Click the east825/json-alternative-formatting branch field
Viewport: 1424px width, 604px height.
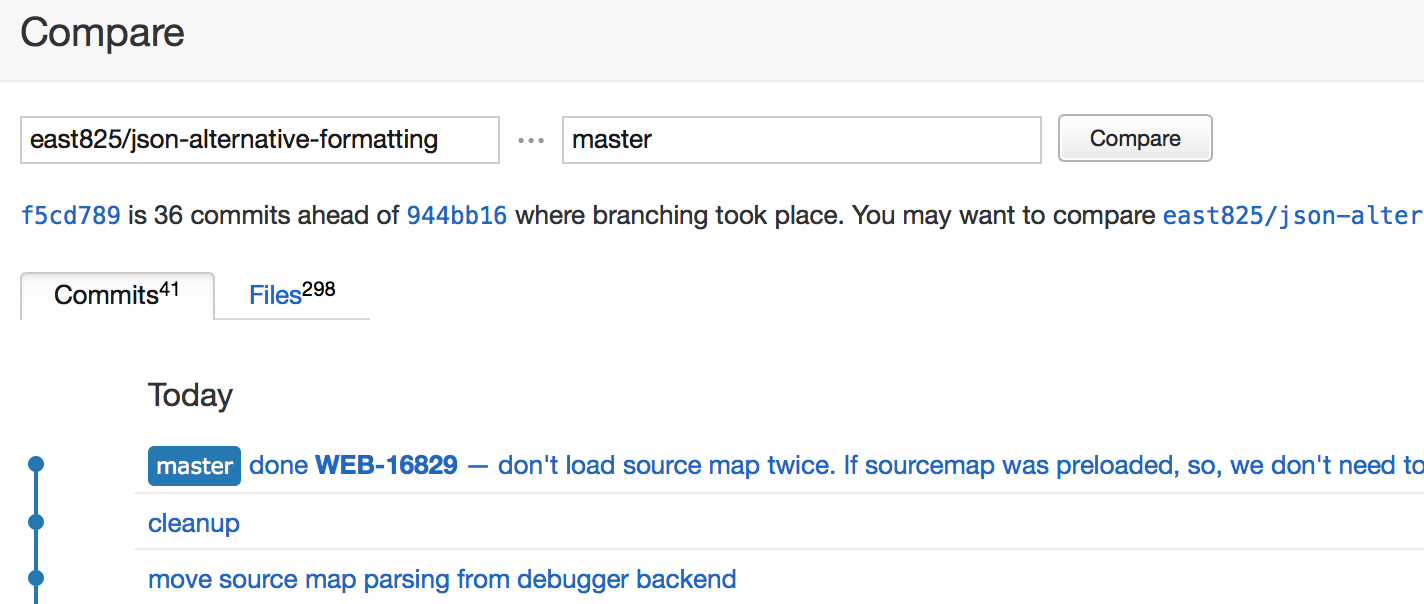point(260,139)
